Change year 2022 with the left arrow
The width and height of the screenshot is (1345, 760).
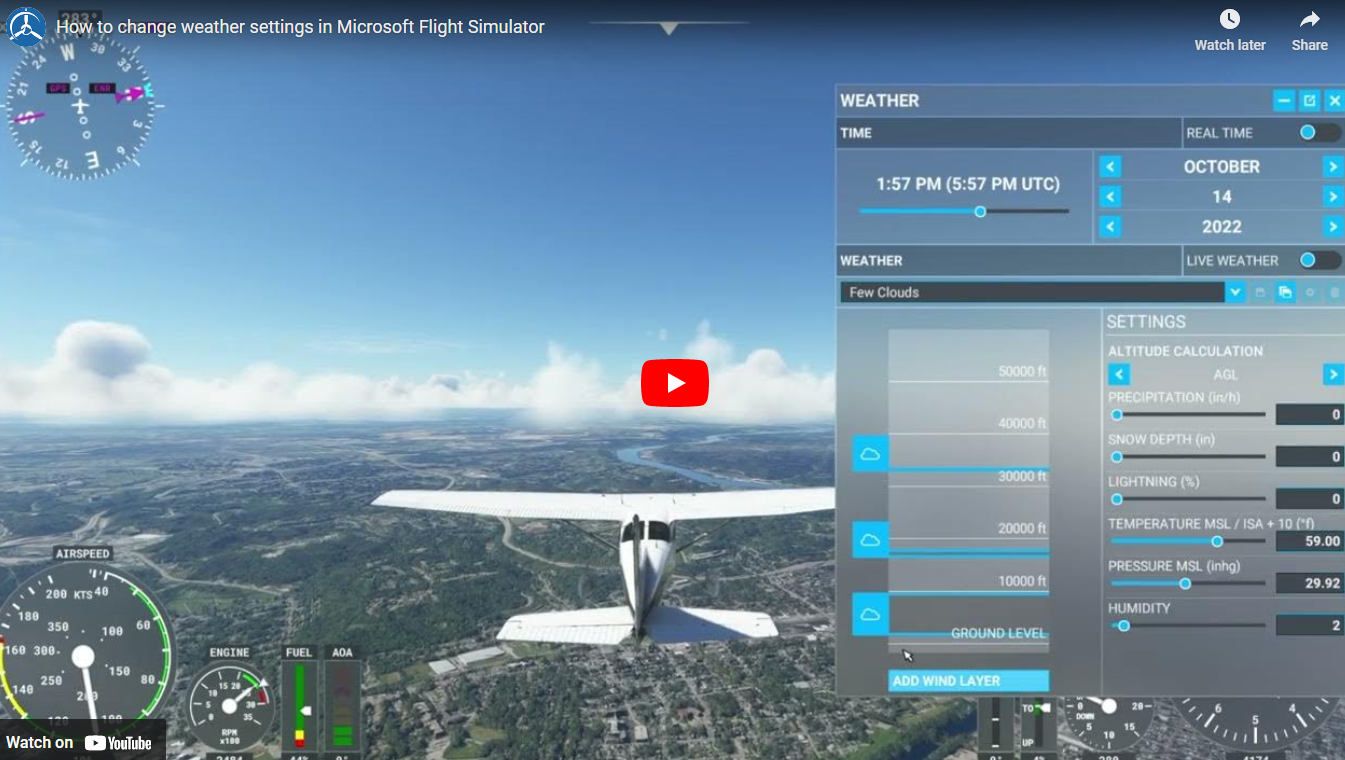pos(1110,227)
